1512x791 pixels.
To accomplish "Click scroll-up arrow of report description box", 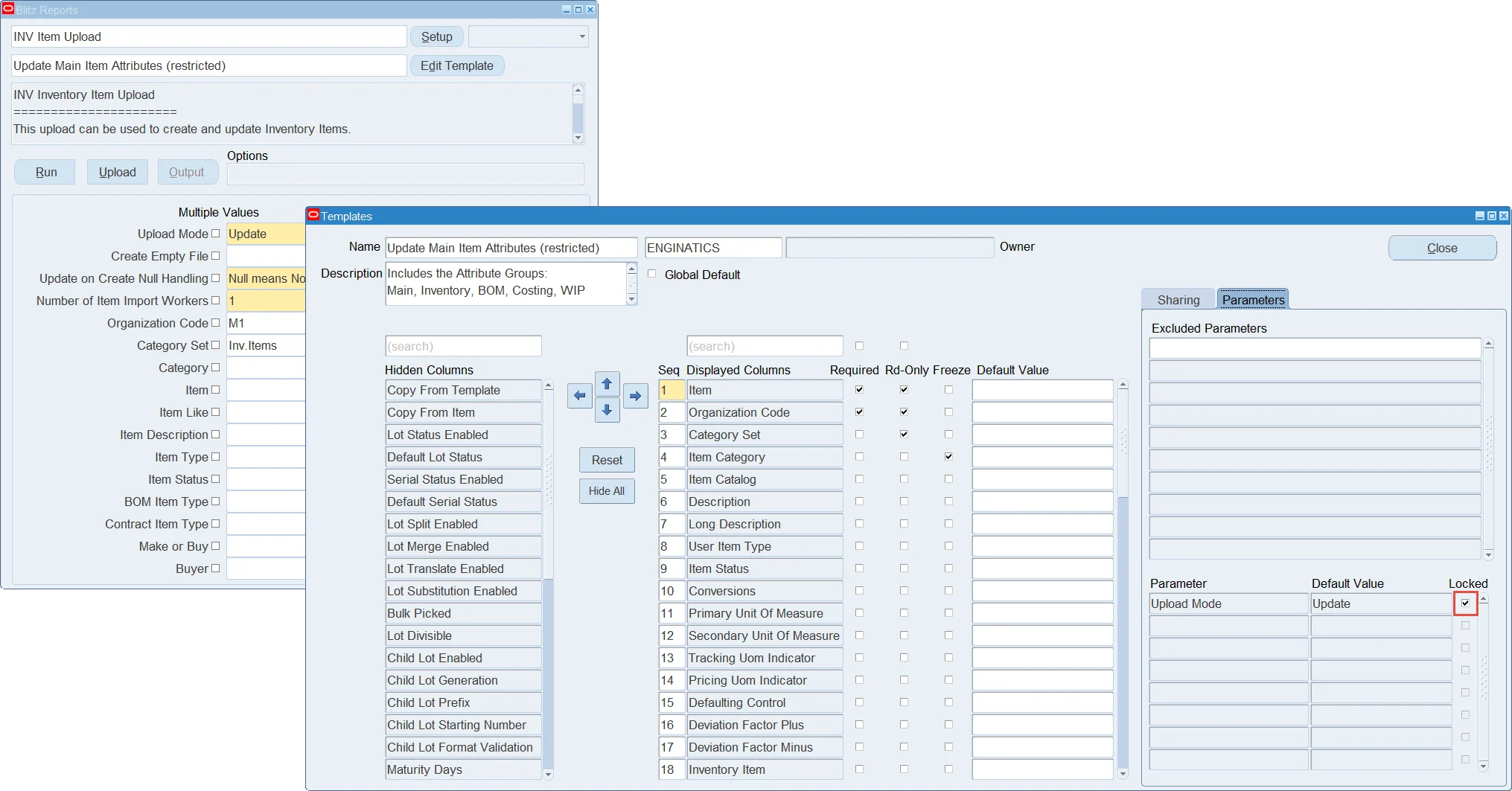I will click(x=578, y=89).
